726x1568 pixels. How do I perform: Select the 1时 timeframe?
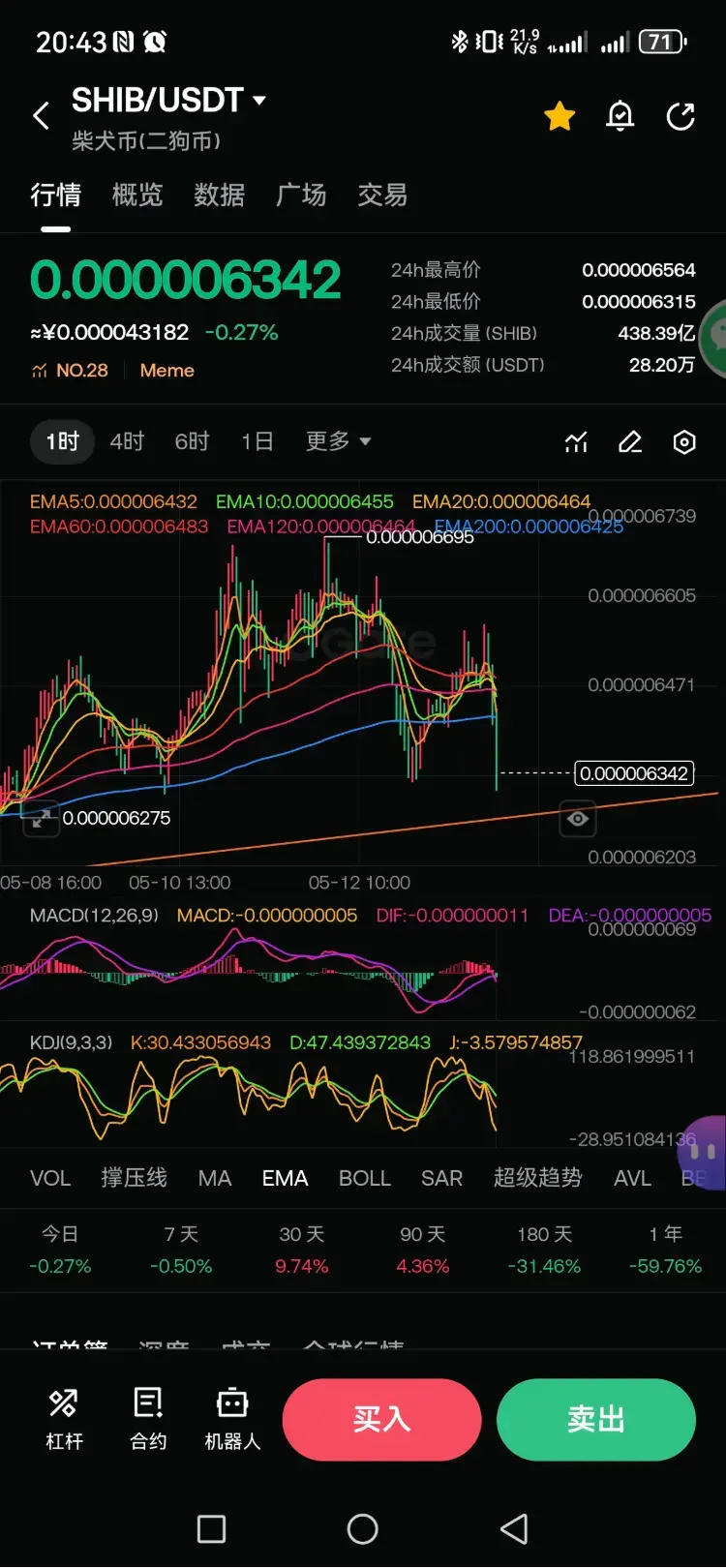tap(62, 441)
